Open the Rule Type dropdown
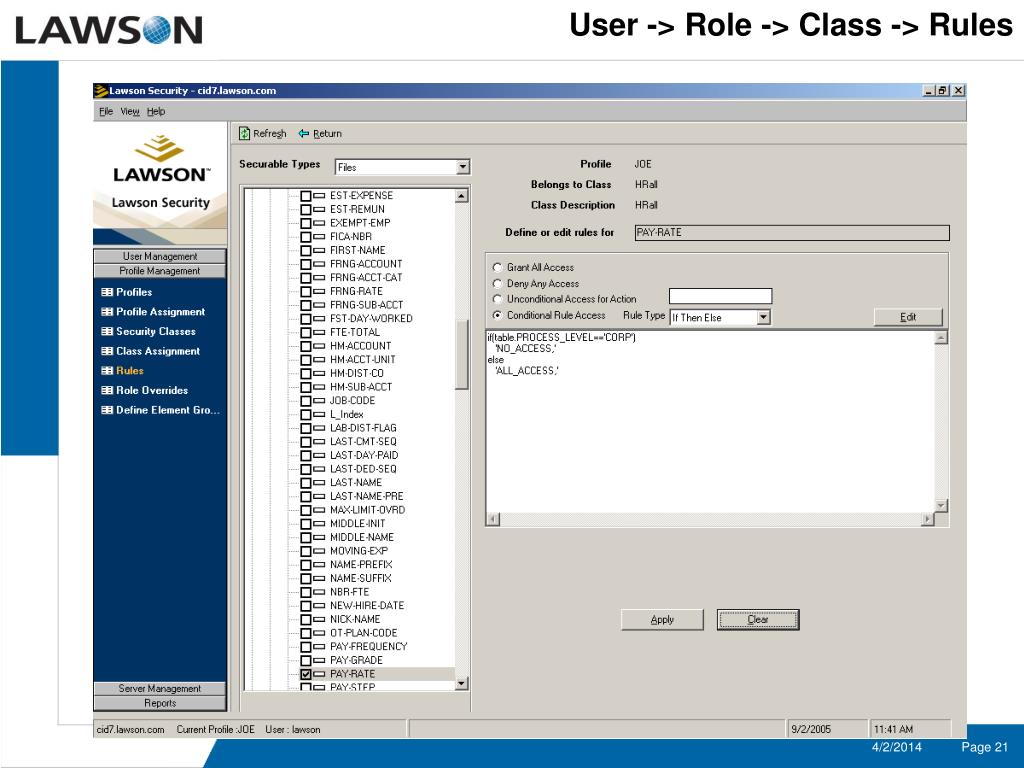This screenshot has width=1024, height=768. 763,317
